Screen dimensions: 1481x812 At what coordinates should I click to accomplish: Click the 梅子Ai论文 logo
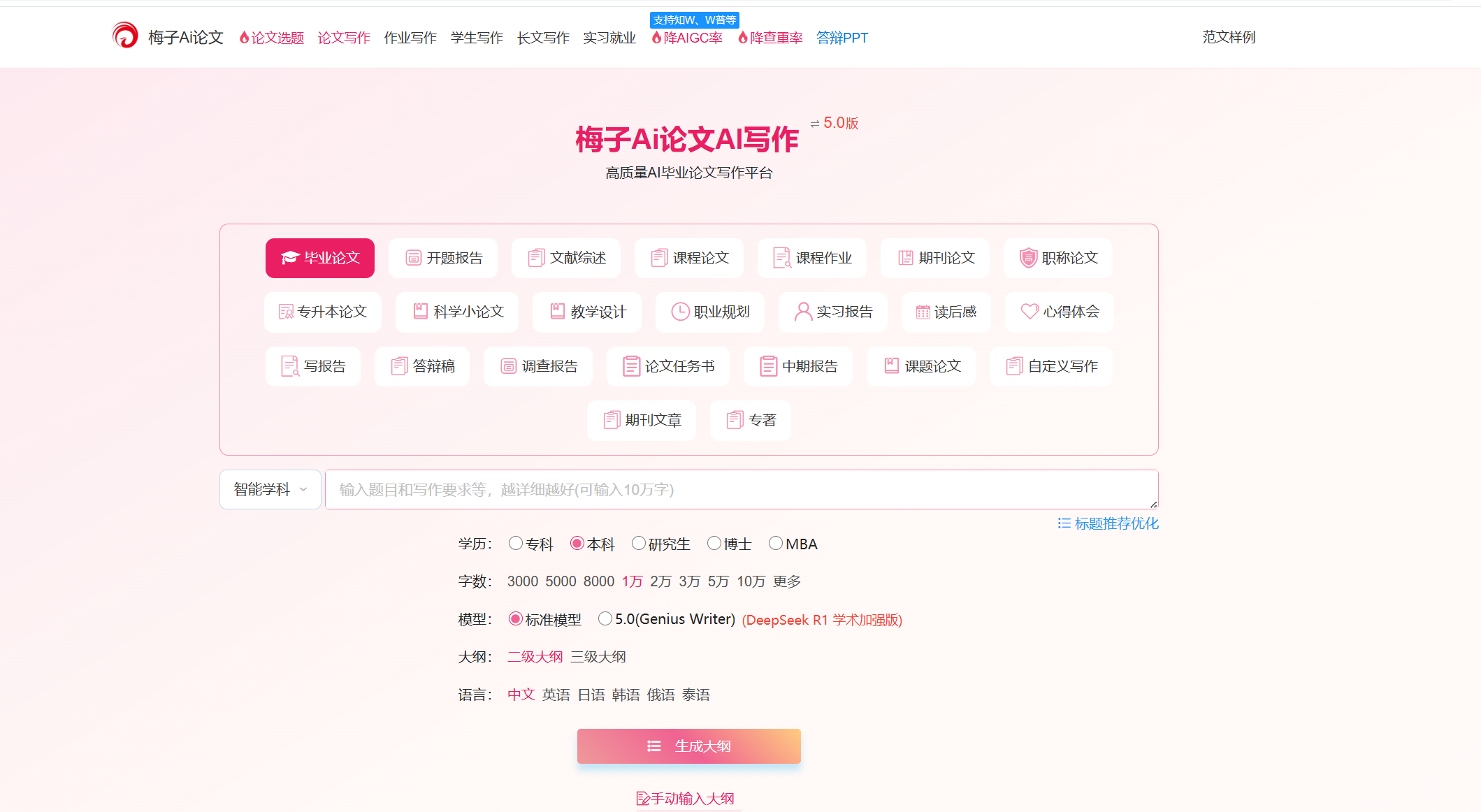tap(167, 36)
